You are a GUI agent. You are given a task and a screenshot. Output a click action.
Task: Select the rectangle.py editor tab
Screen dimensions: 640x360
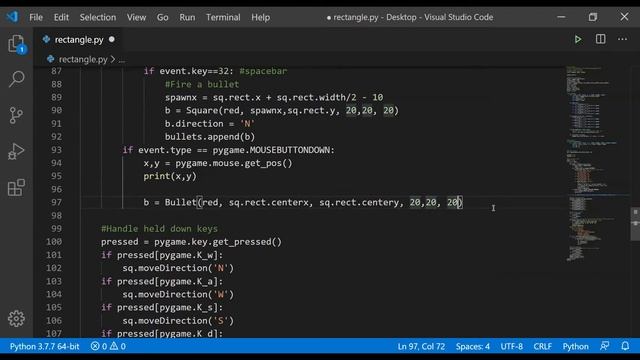[x=79, y=40]
